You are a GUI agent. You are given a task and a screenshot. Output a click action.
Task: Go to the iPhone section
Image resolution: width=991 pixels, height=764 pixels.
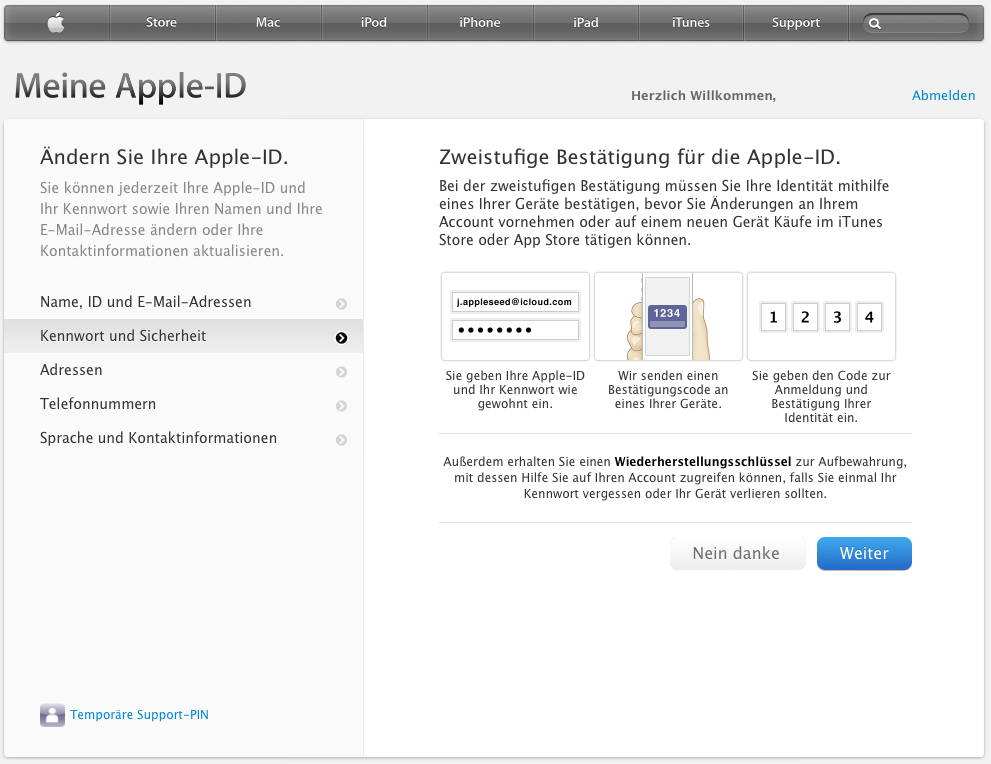(480, 23)
